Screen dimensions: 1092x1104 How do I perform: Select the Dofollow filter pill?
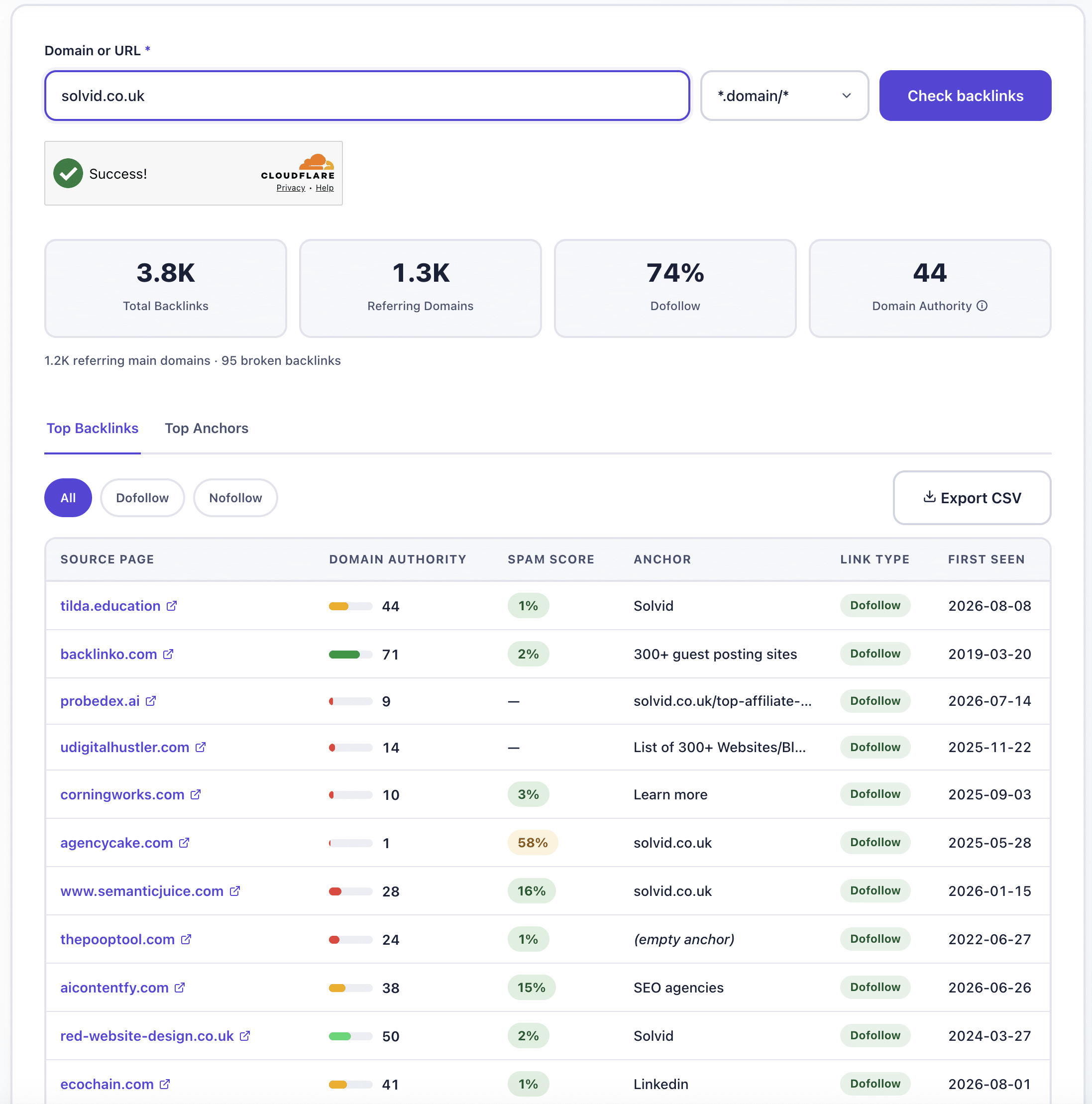[x=142, y=498]
